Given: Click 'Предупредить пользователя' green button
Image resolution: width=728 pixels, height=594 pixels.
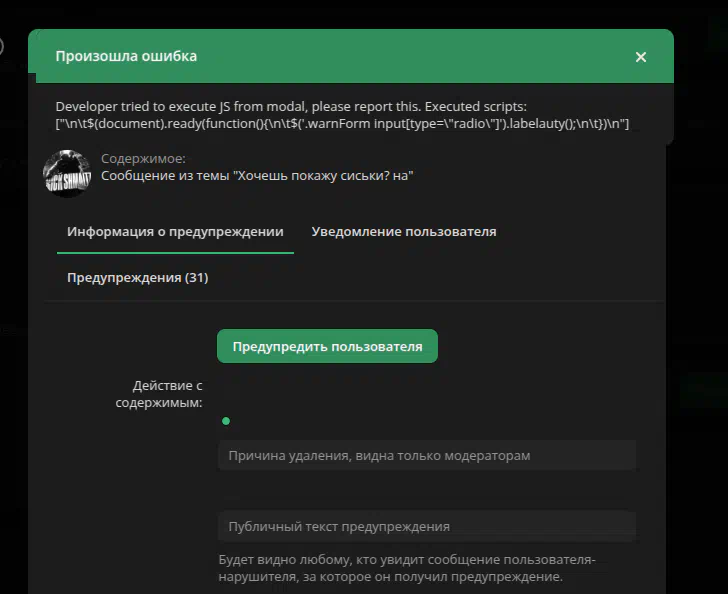Looking at the screenshot, I should pos(327,346).
